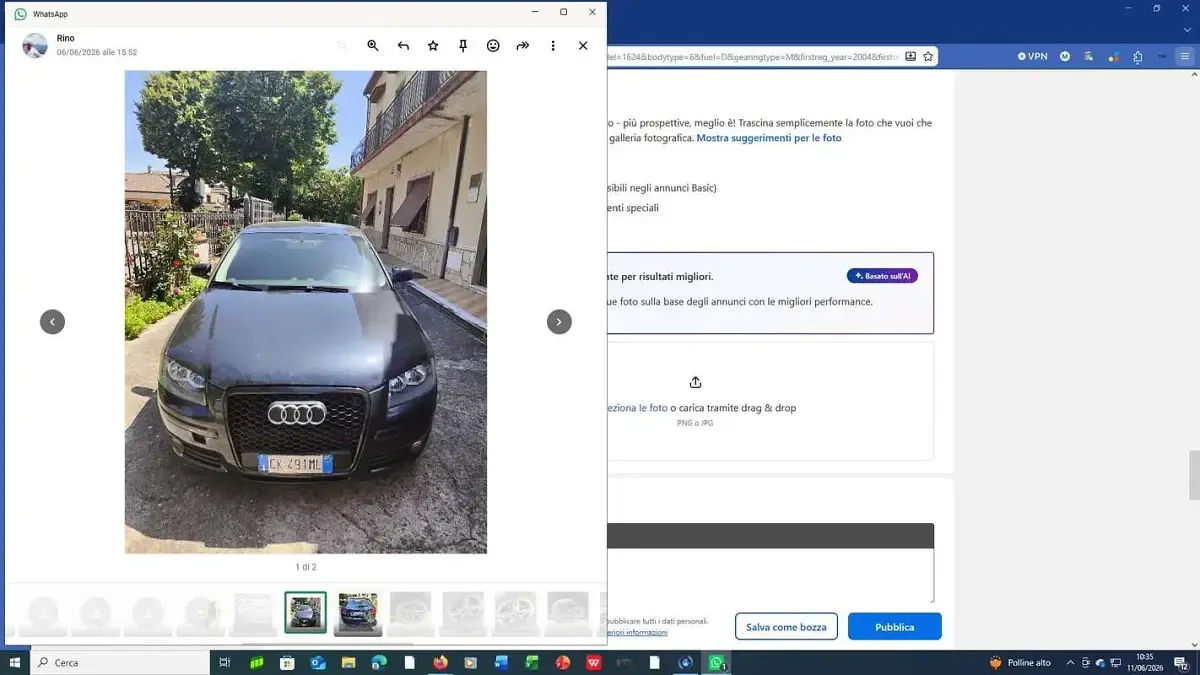Open Microsoft Word from the taskbar

pyautogui.click(x=501, y=662)
